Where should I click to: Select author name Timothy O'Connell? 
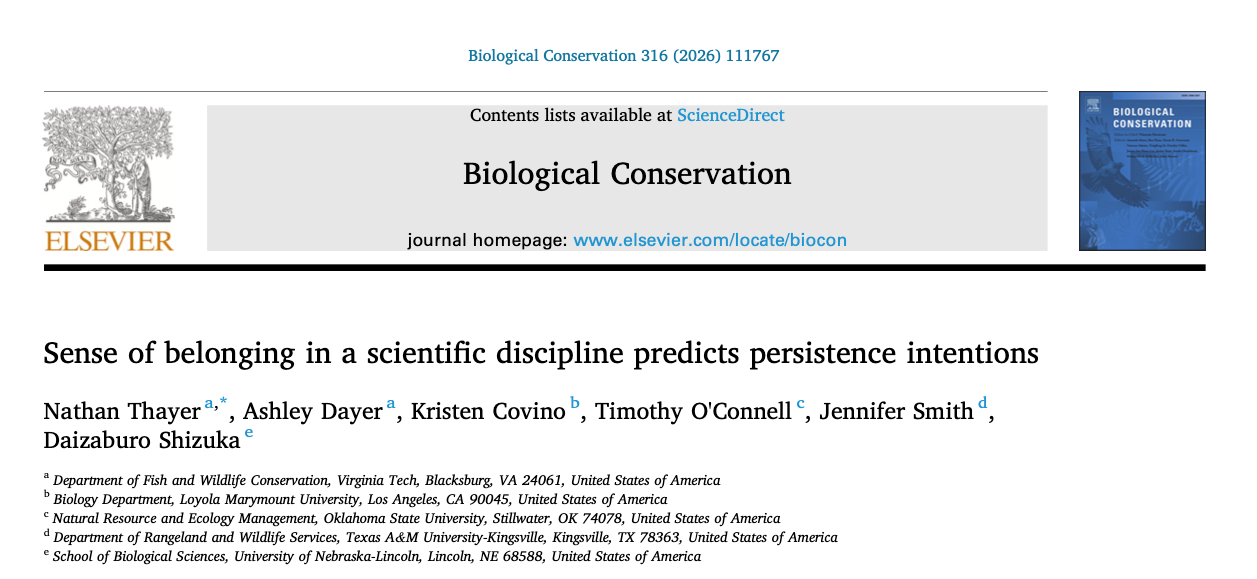(x=693, y=412)
